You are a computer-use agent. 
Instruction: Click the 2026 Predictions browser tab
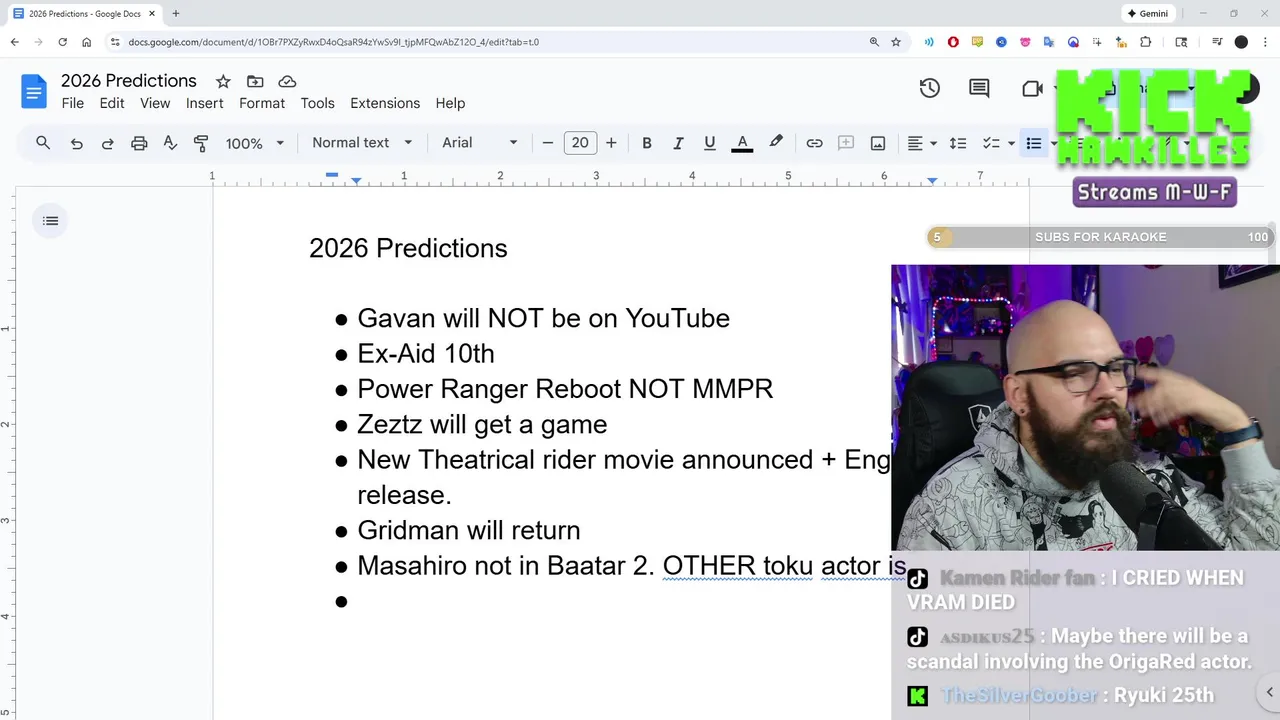coord(84,13)
